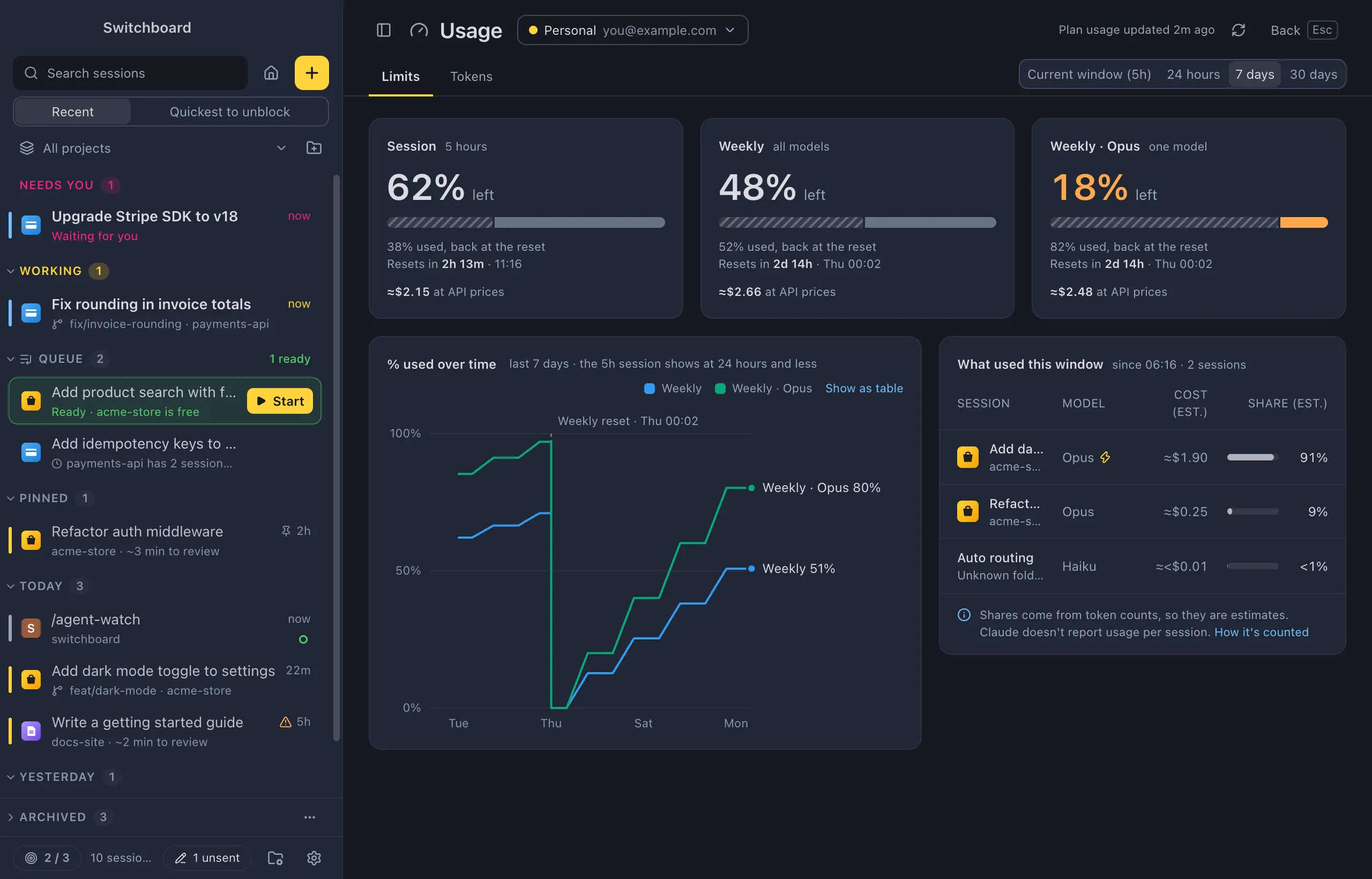The height and width of the screenshot is (879, 1372).
Task: Open the Upgrade Stripe SDK to v18 session
Action: pos(165,226)
